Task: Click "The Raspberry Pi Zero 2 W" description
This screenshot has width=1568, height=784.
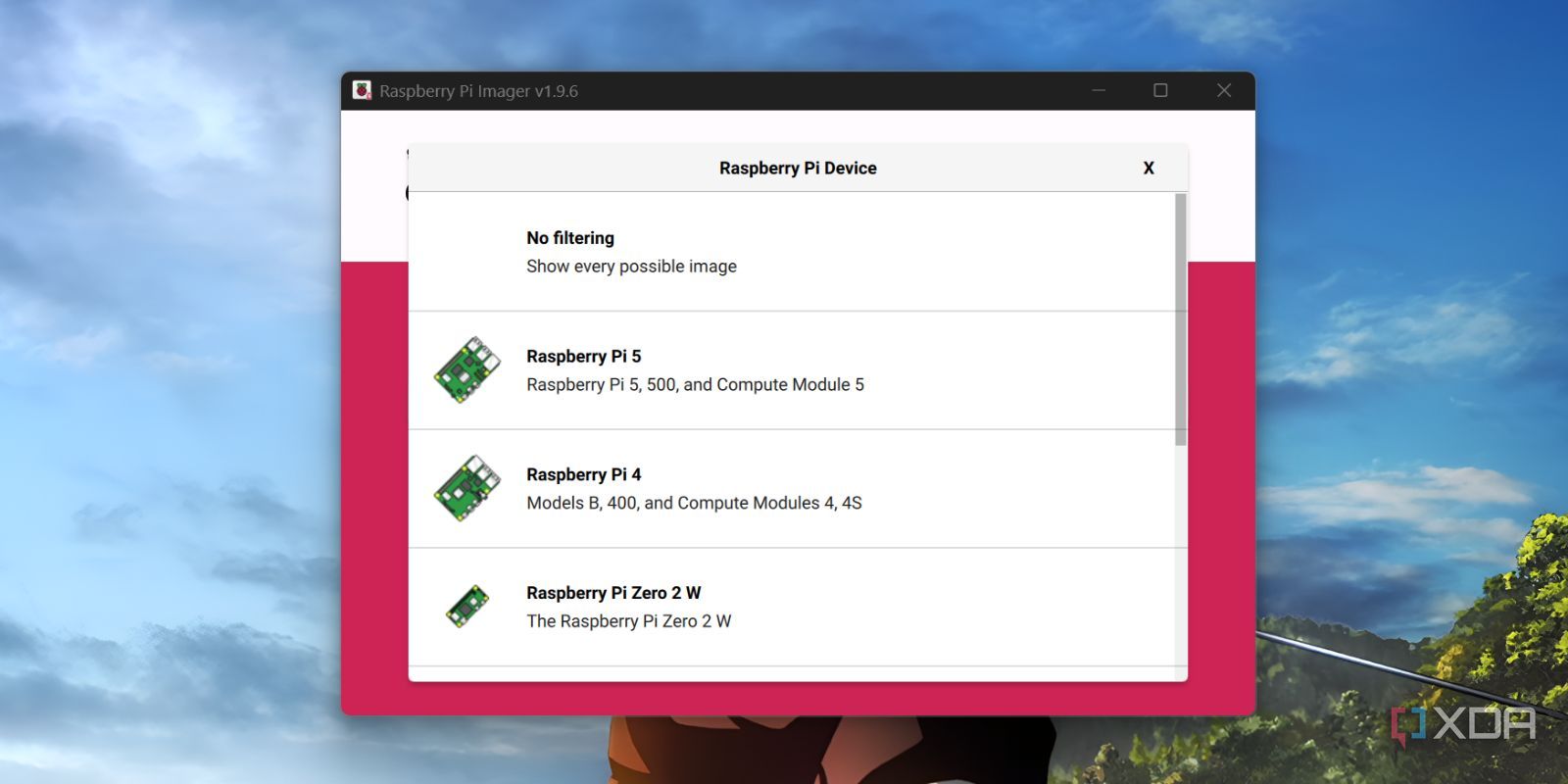Action: point(628,621)
